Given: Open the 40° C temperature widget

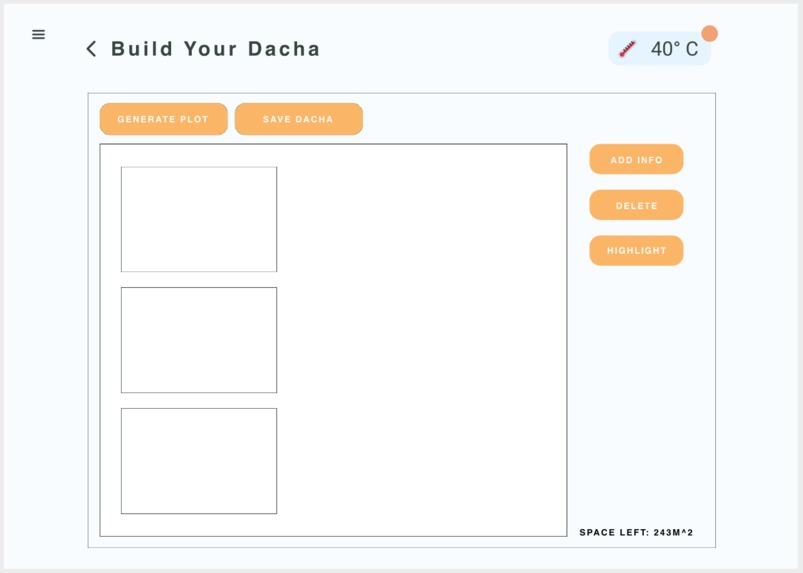Looking at the screenshot, I should (x=660, y=49).
